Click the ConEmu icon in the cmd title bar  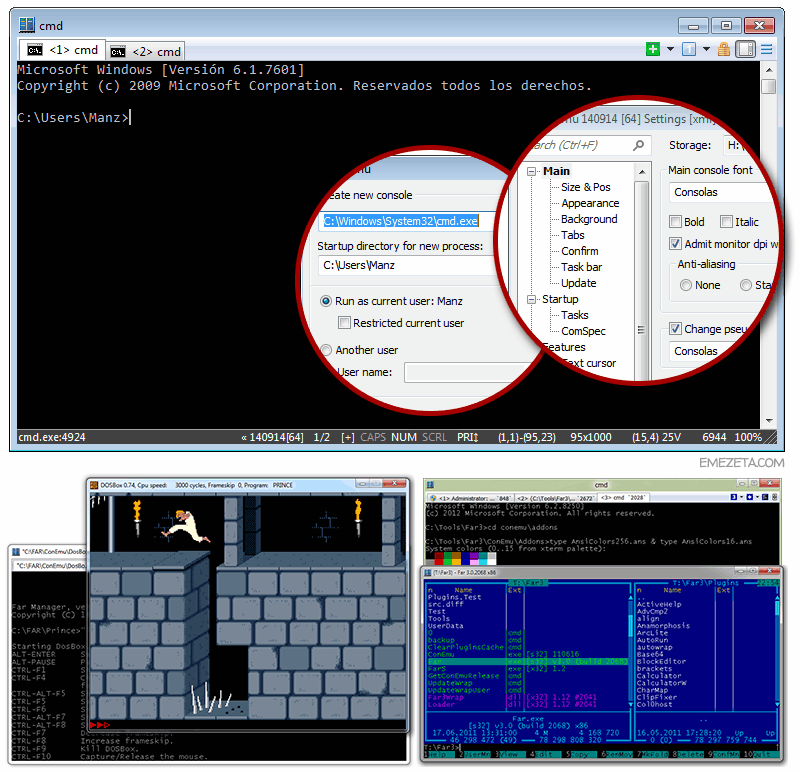point(27,25)
